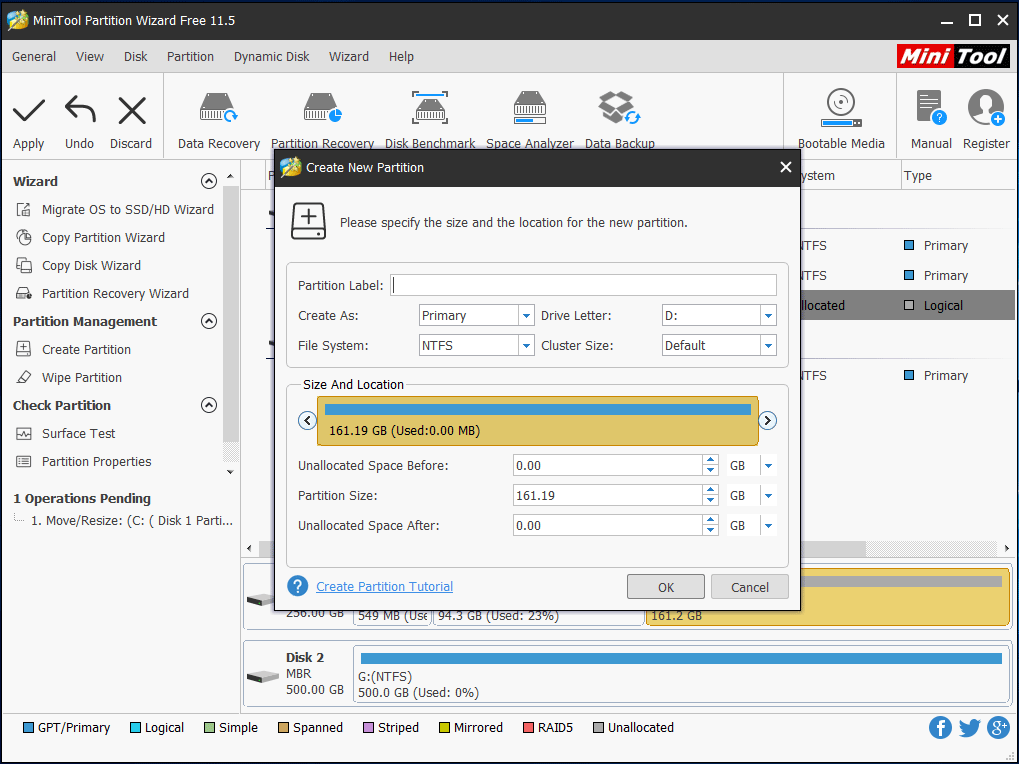Start Migrate OS to SSD/HD Wizard
1019x764 pixels.
[x=127, y=210]
